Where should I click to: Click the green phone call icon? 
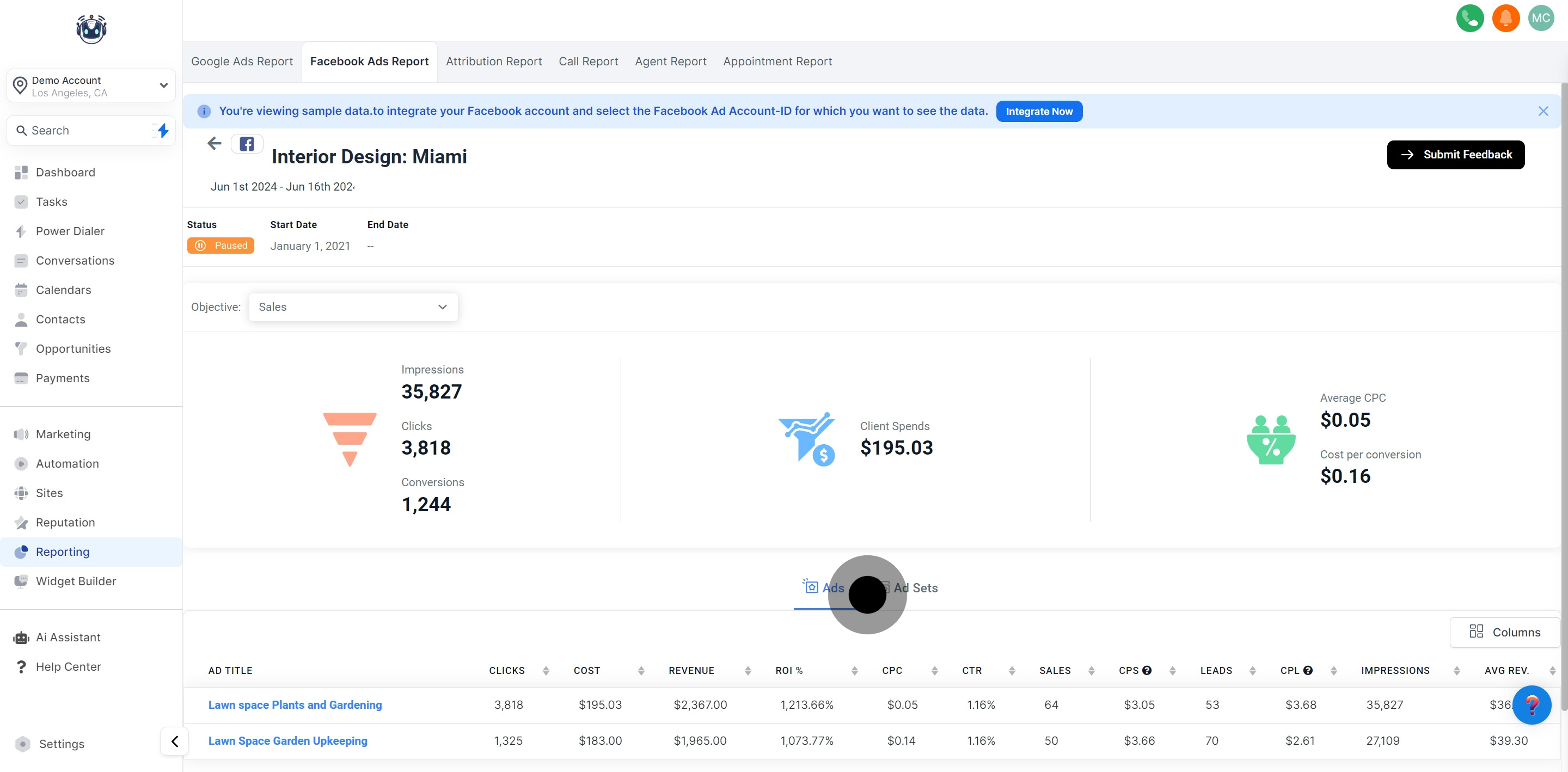(x=1469, y=19)
